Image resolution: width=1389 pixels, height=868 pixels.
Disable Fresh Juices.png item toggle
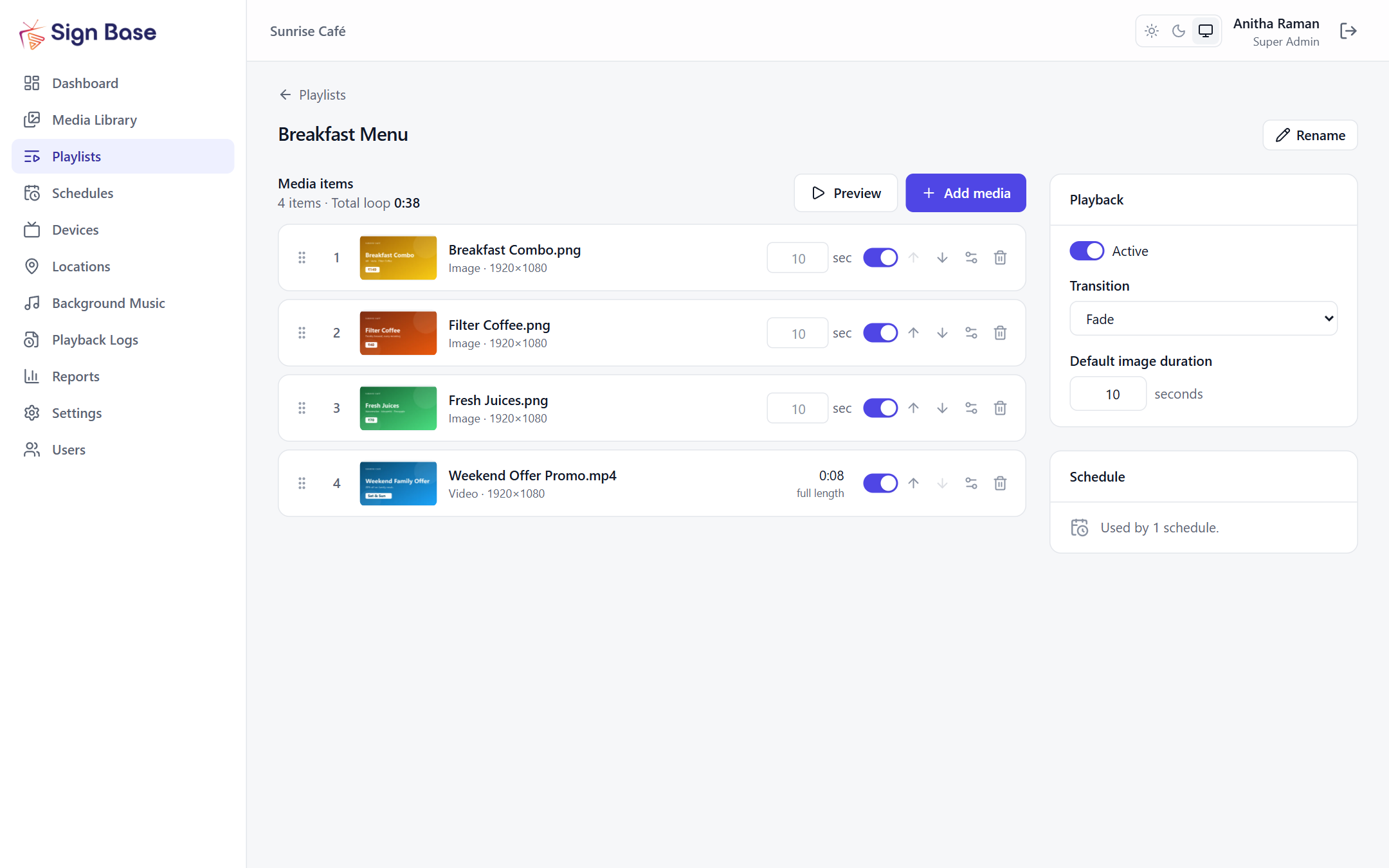(880, 408)
